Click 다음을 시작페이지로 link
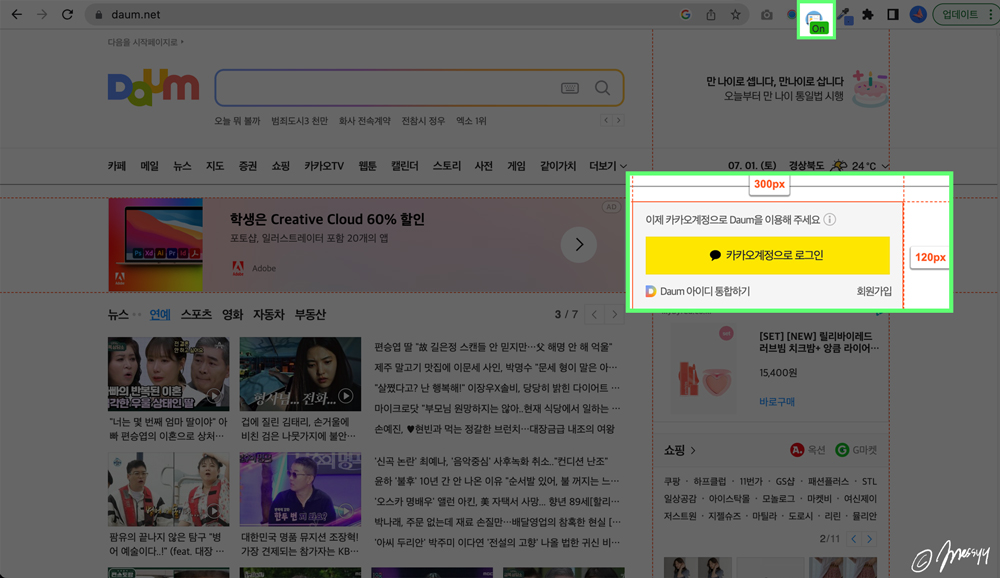This screenshot has height=578, width=1000. (x=145, y=42)
